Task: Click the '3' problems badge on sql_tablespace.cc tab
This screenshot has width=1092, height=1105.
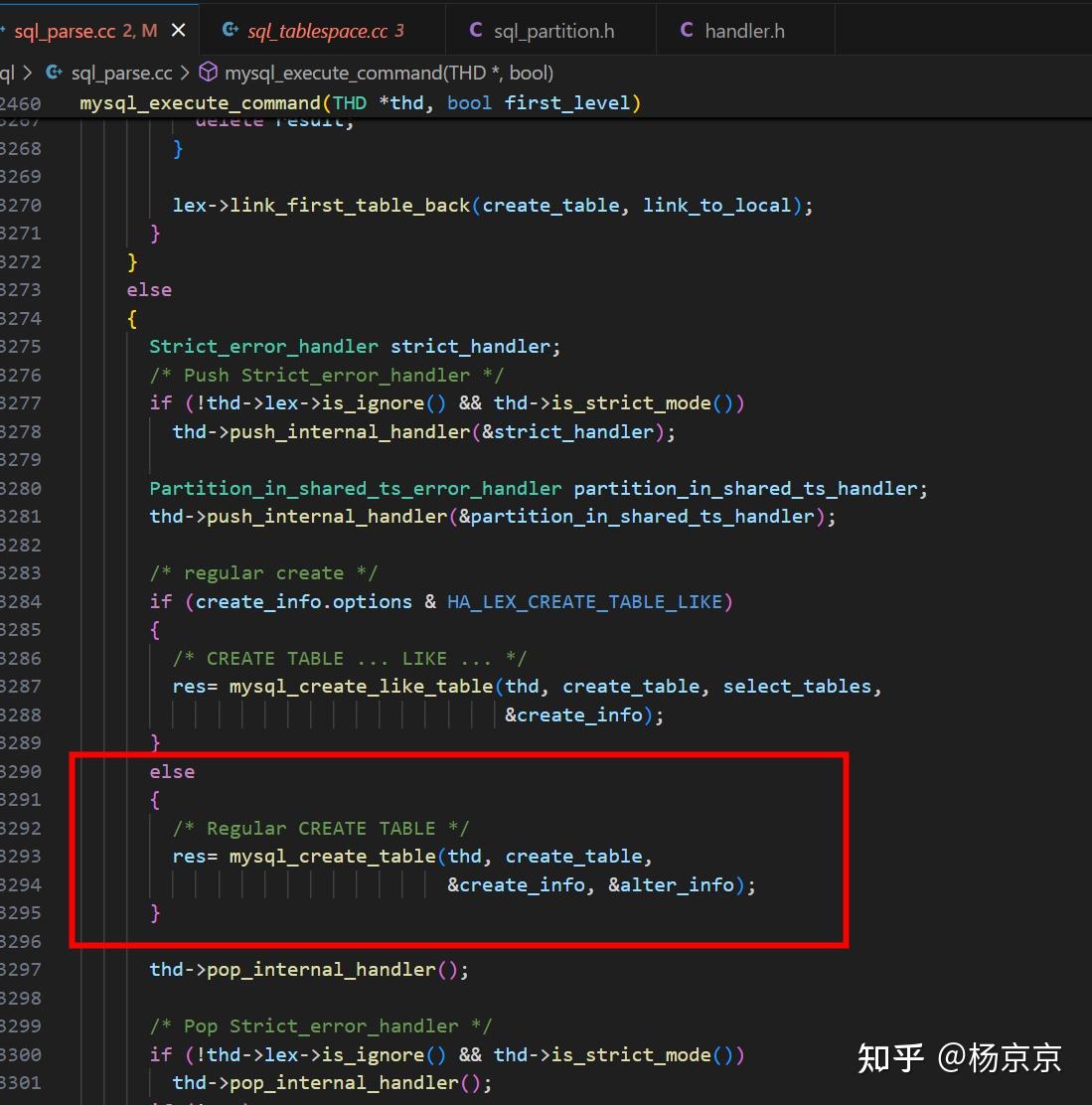Action: [400, 30]
